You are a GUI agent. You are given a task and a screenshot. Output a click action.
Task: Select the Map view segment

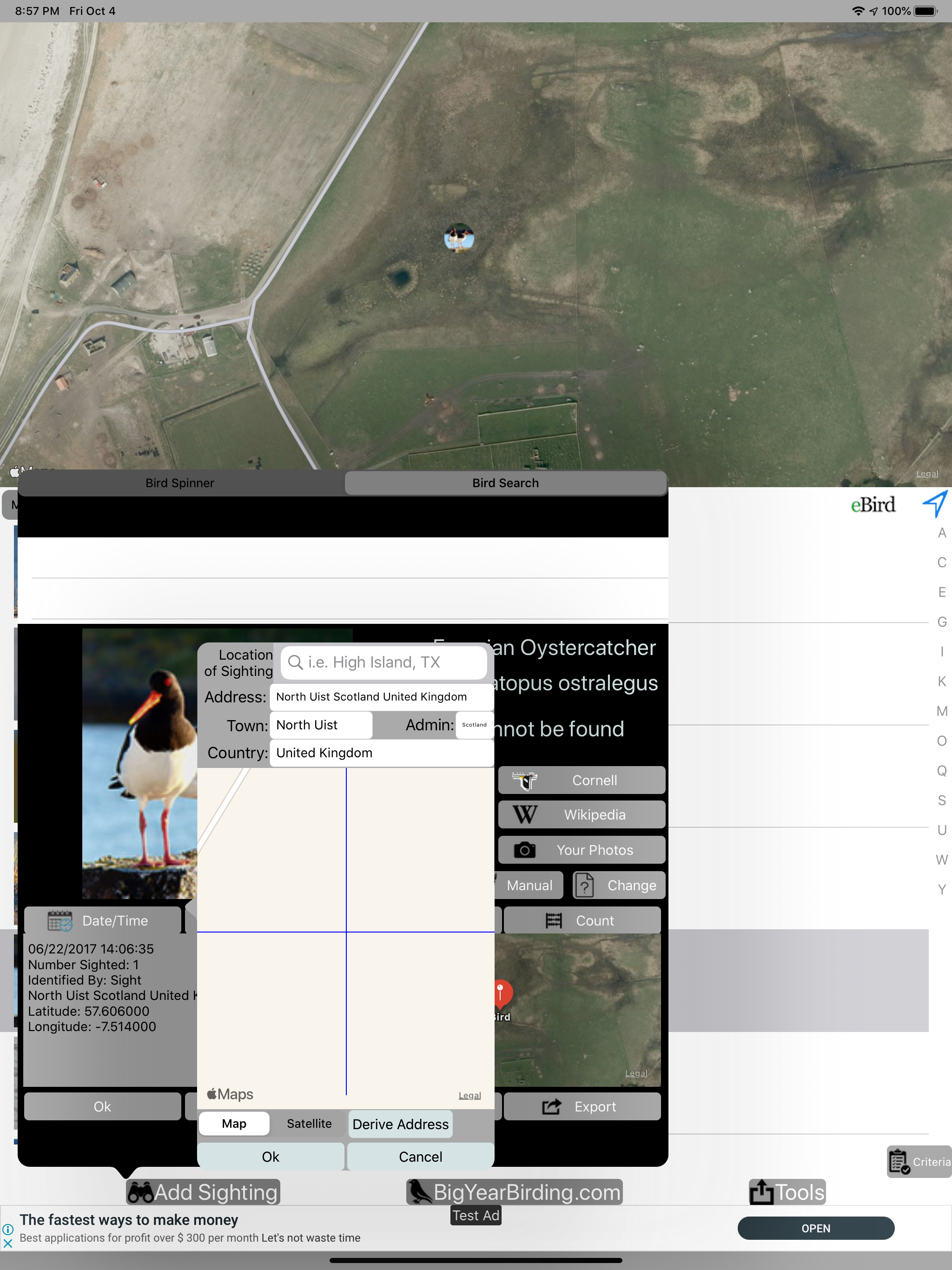pos(234,1124)
